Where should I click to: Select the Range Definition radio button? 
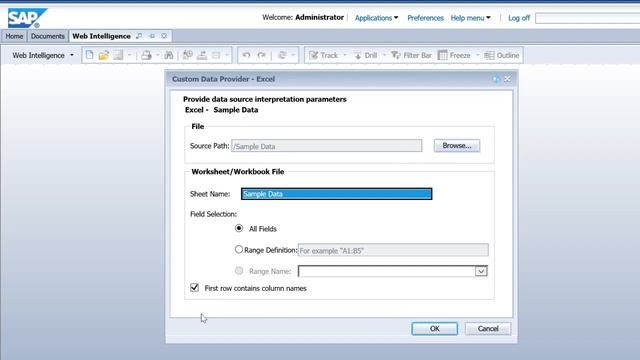(239, 249)
